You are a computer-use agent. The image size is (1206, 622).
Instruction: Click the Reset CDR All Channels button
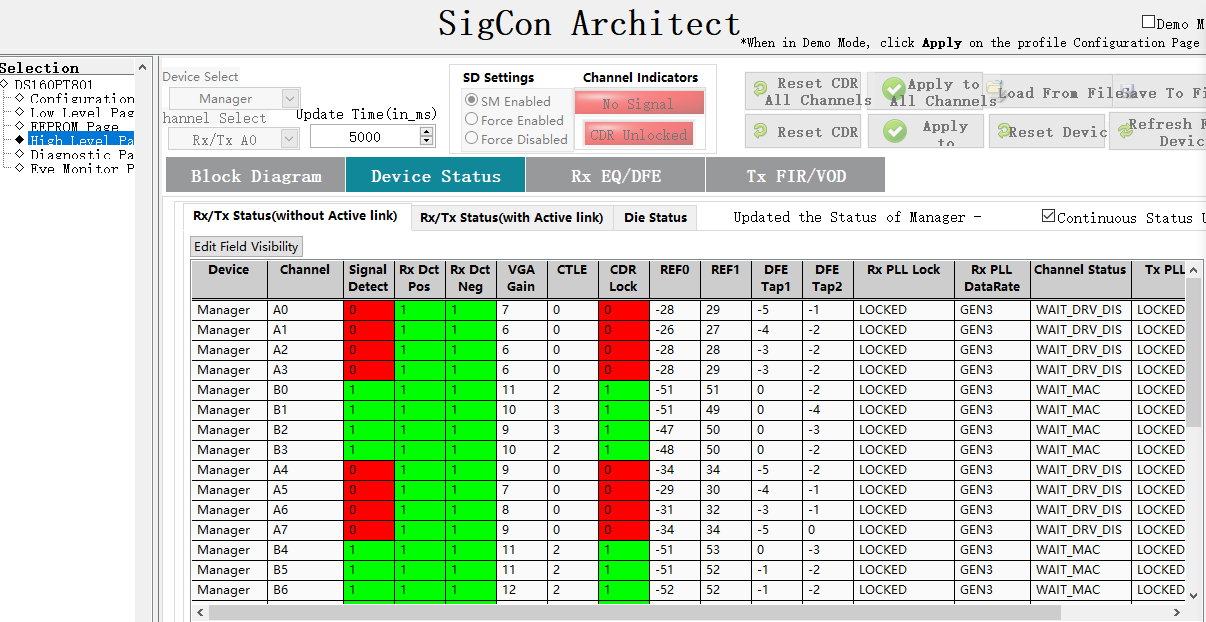(x=804, y=91)
